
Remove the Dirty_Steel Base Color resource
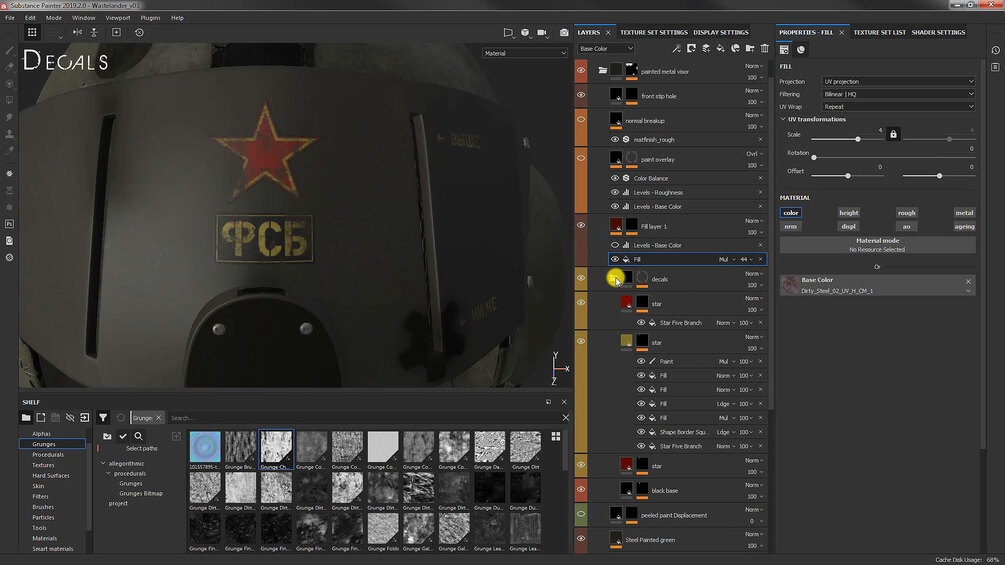pyautogui.click(x=968, y=281)
